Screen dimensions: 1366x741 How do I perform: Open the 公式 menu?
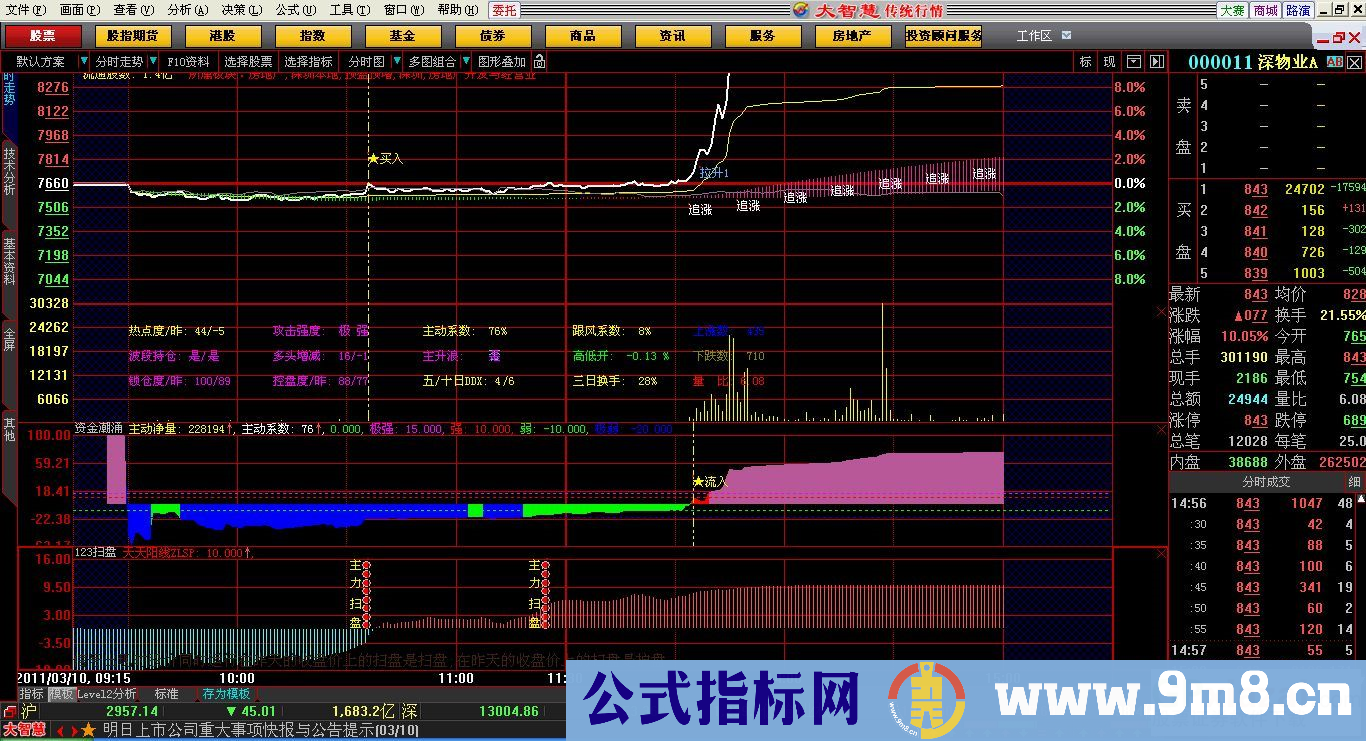pos(289,10)
